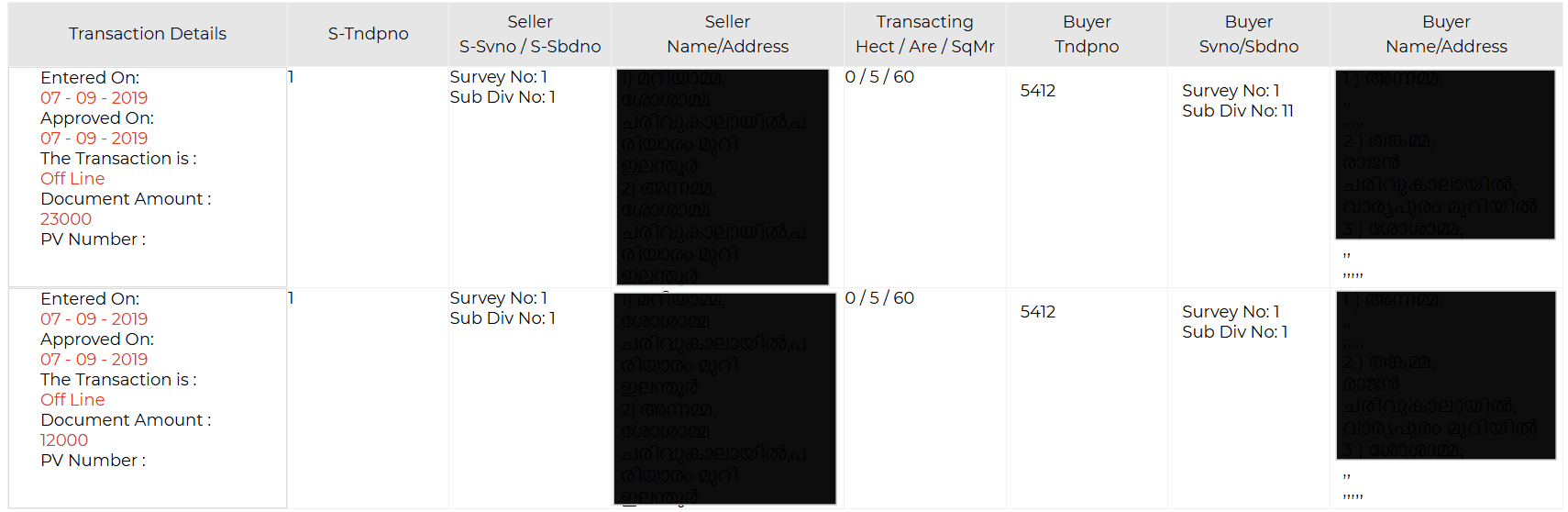Select the document amount value 12000

pos(64,440)
